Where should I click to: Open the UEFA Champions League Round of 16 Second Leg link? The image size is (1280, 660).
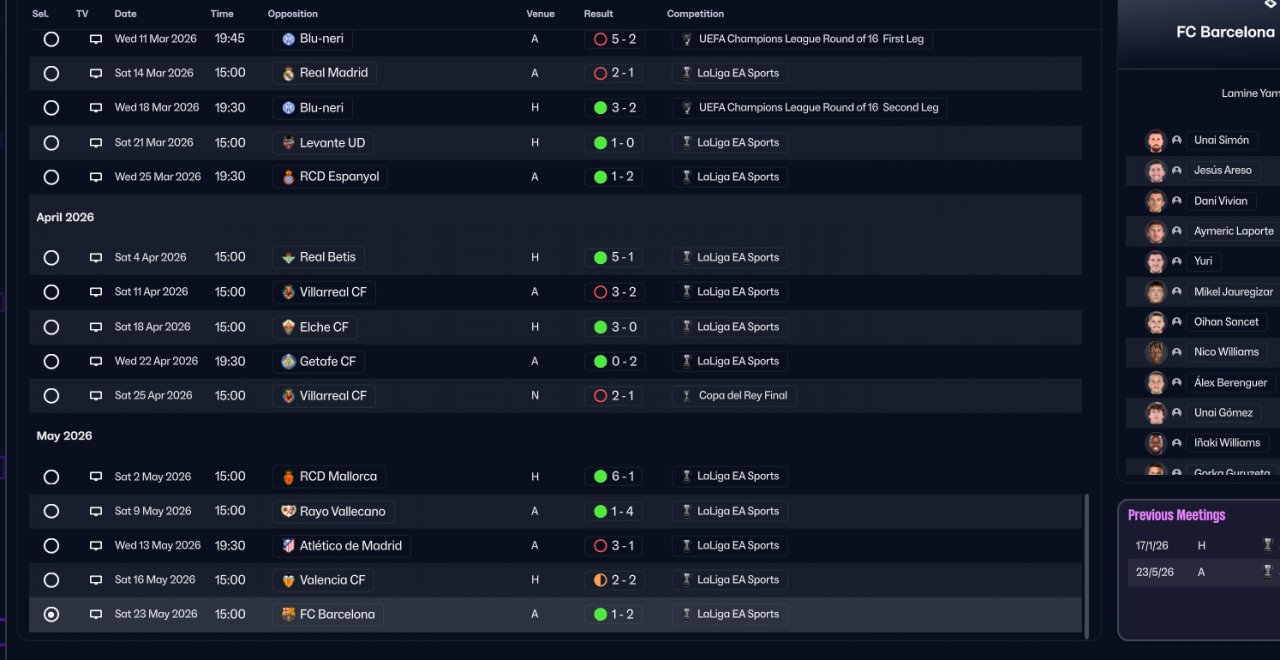point(818,108)
